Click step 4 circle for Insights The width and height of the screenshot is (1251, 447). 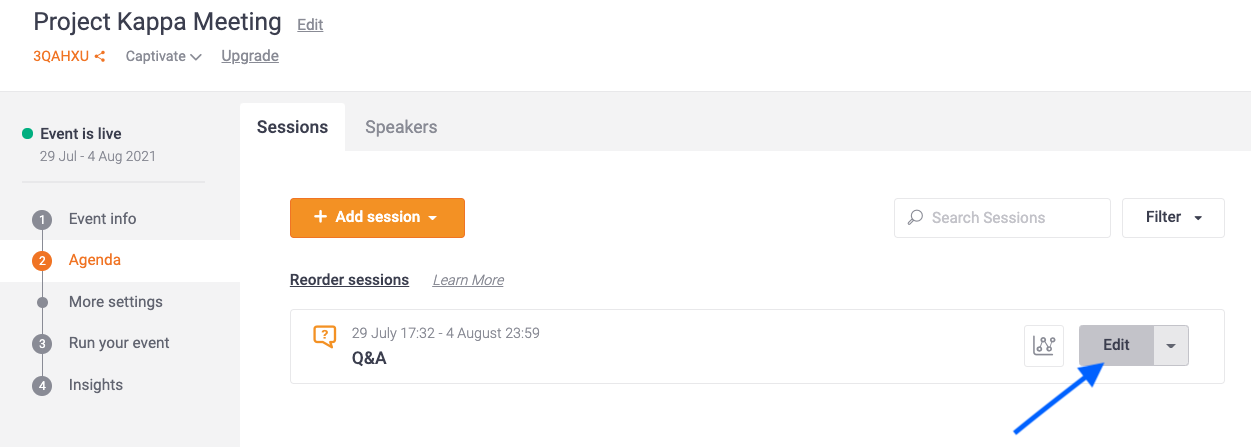[x=42, y=386]
